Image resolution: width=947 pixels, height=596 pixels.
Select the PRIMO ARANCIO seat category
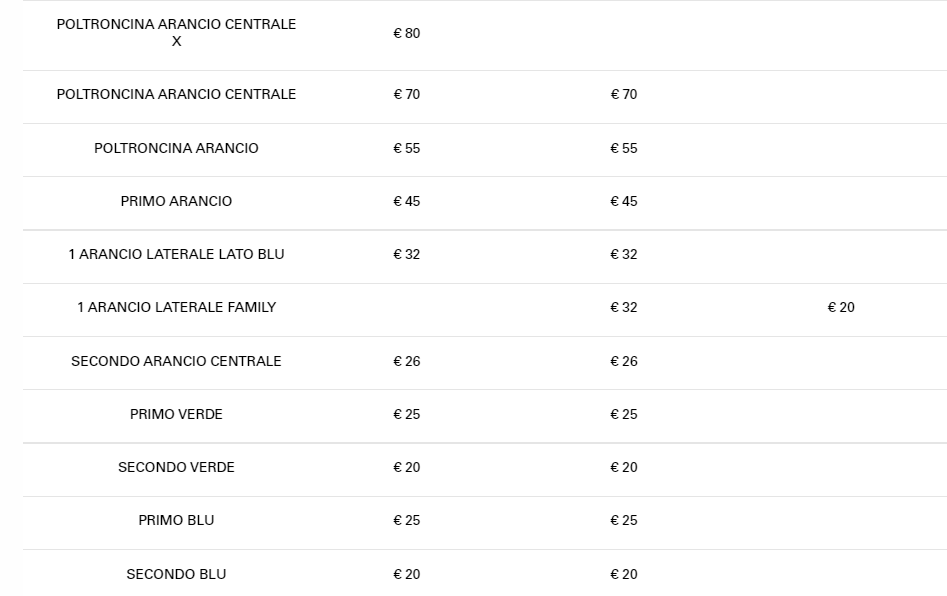click(x=176, y=201)
